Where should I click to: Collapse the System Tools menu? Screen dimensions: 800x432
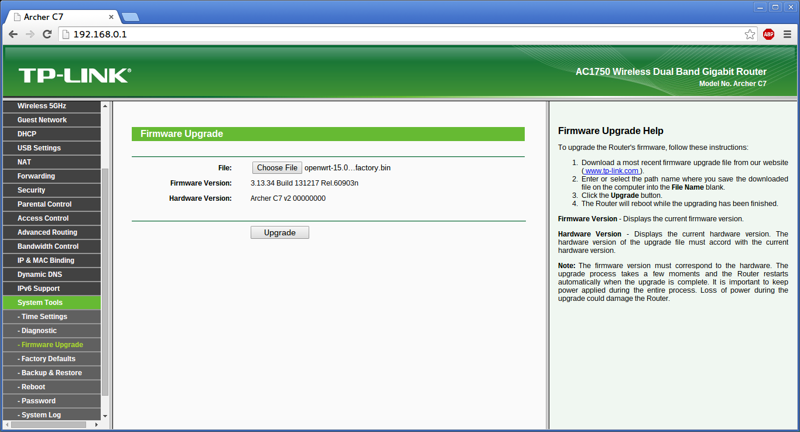(x=52, y=302)
